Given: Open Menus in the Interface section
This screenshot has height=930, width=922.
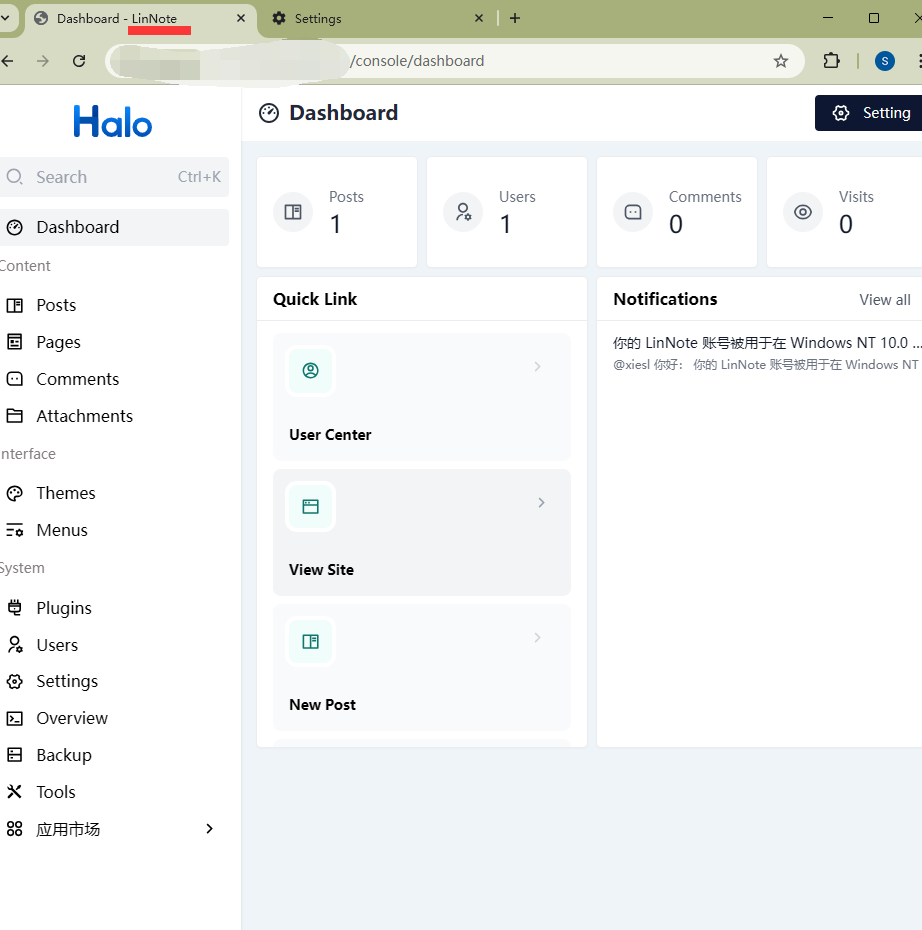Looking at the screenshot, I should [x=62, y=530].
